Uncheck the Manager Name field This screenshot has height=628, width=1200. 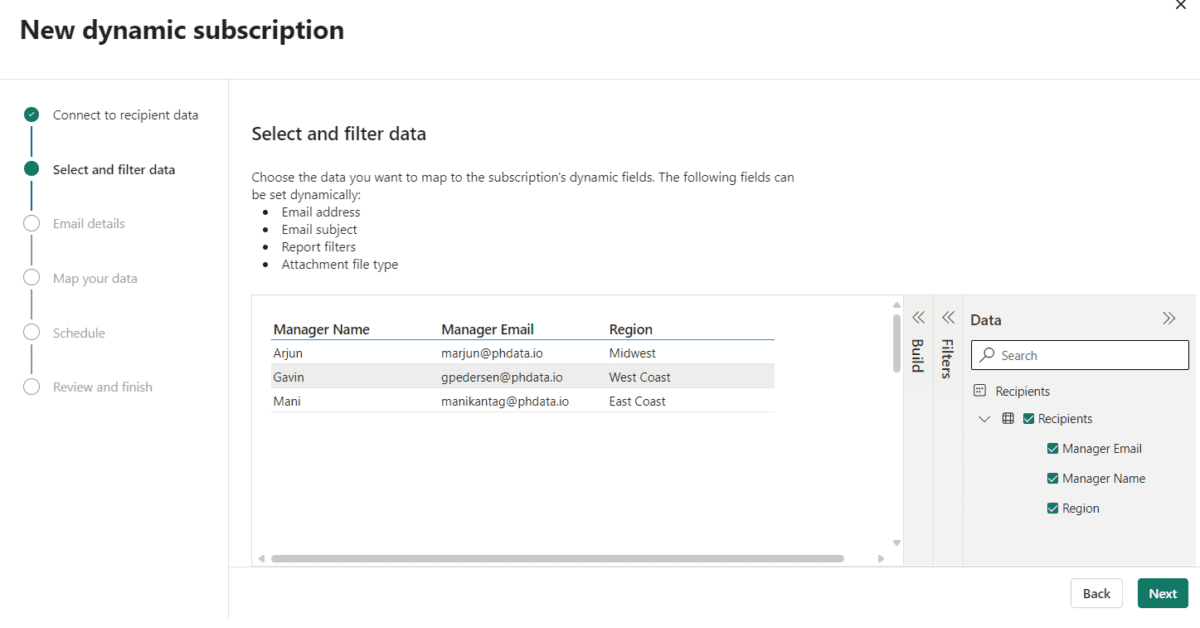pos(1052,478)
